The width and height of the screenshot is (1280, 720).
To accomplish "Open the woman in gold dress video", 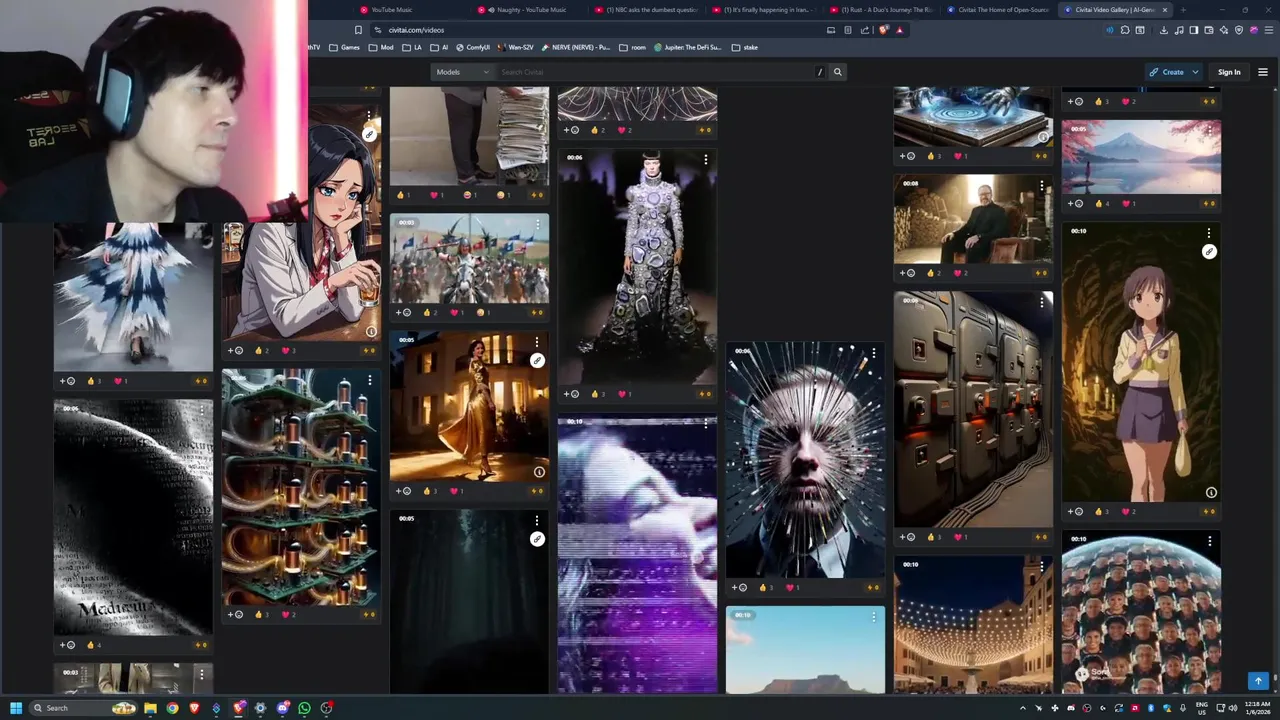I will tap(469, 407).
